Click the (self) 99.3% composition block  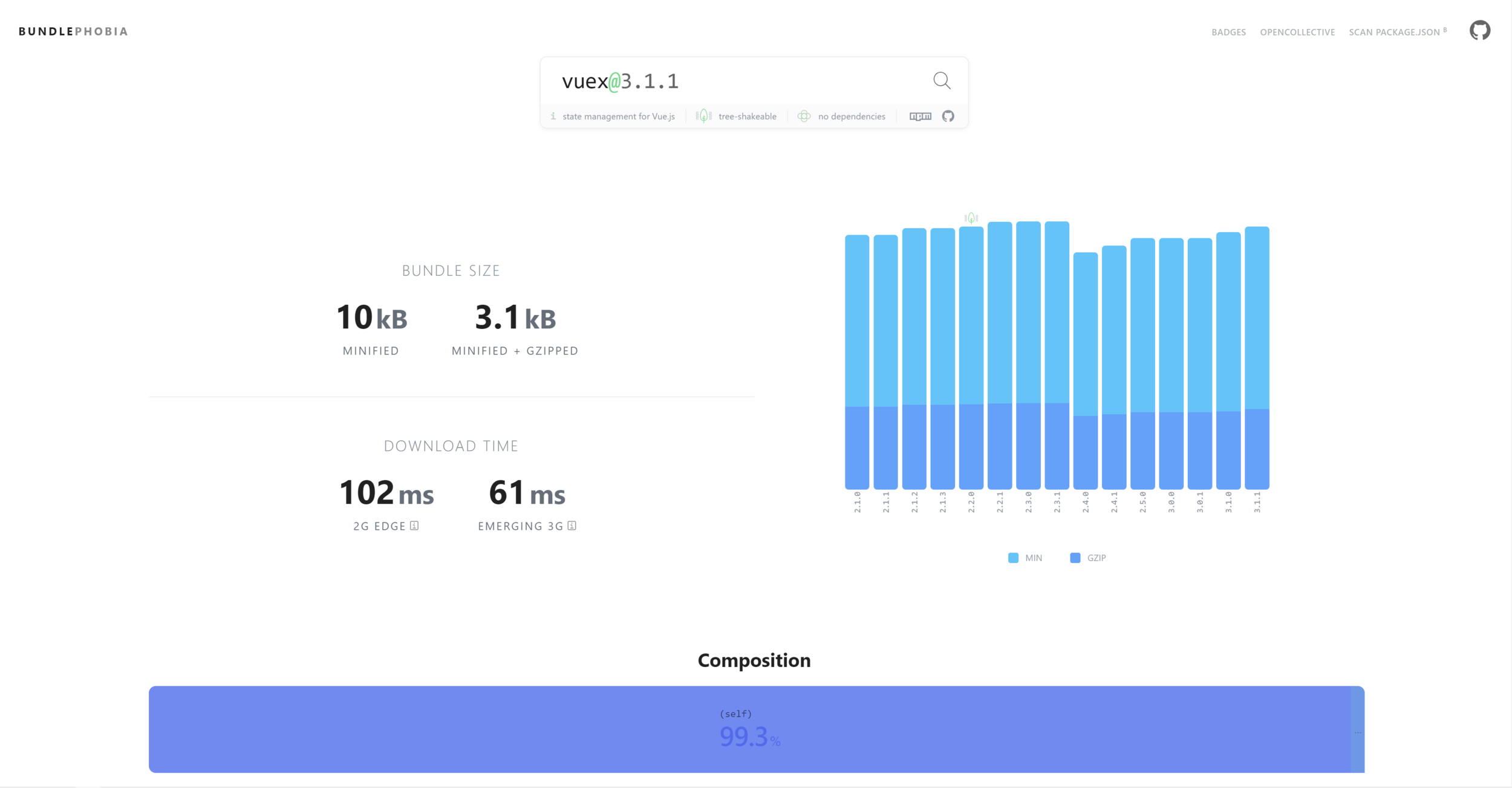(x=749, y=729)
